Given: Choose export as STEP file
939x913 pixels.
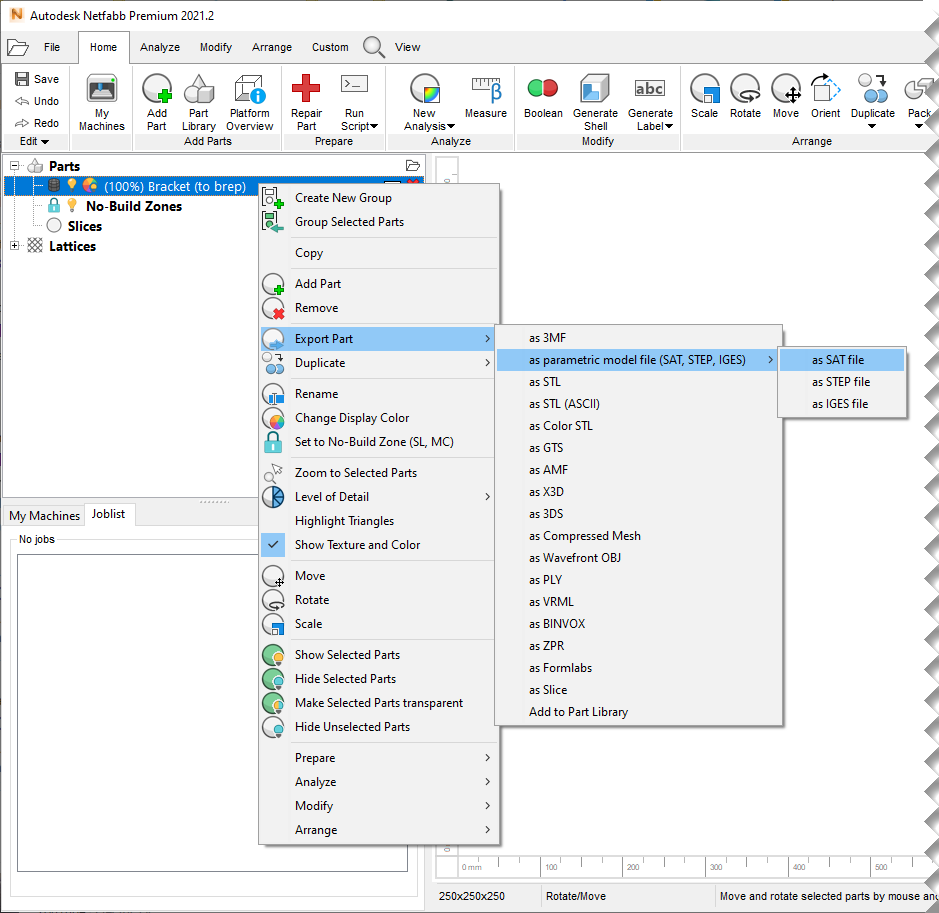Looking at the screenshot, I should [842, 382].
